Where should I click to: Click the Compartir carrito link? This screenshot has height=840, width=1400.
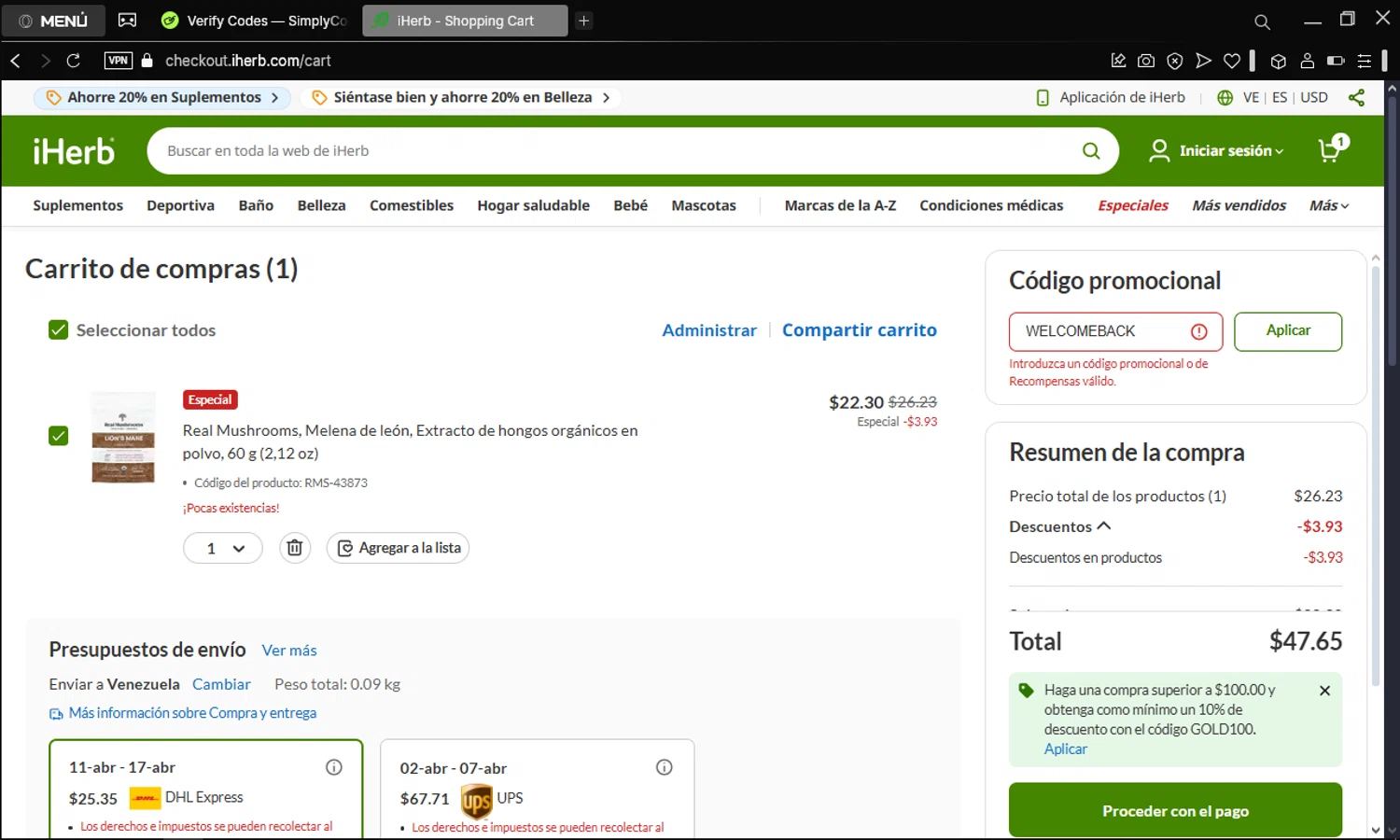tap(859, 329)
